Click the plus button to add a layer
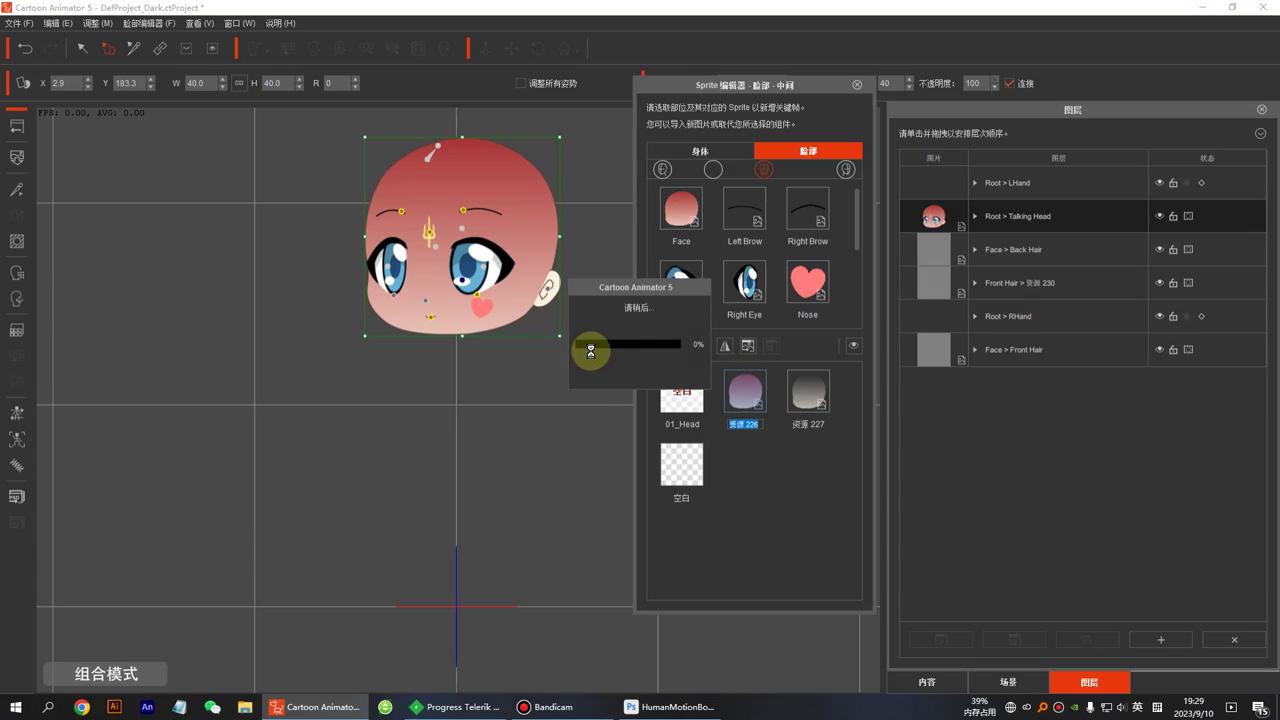This screenshot has height=720, width=1280. pos(1160,640)
